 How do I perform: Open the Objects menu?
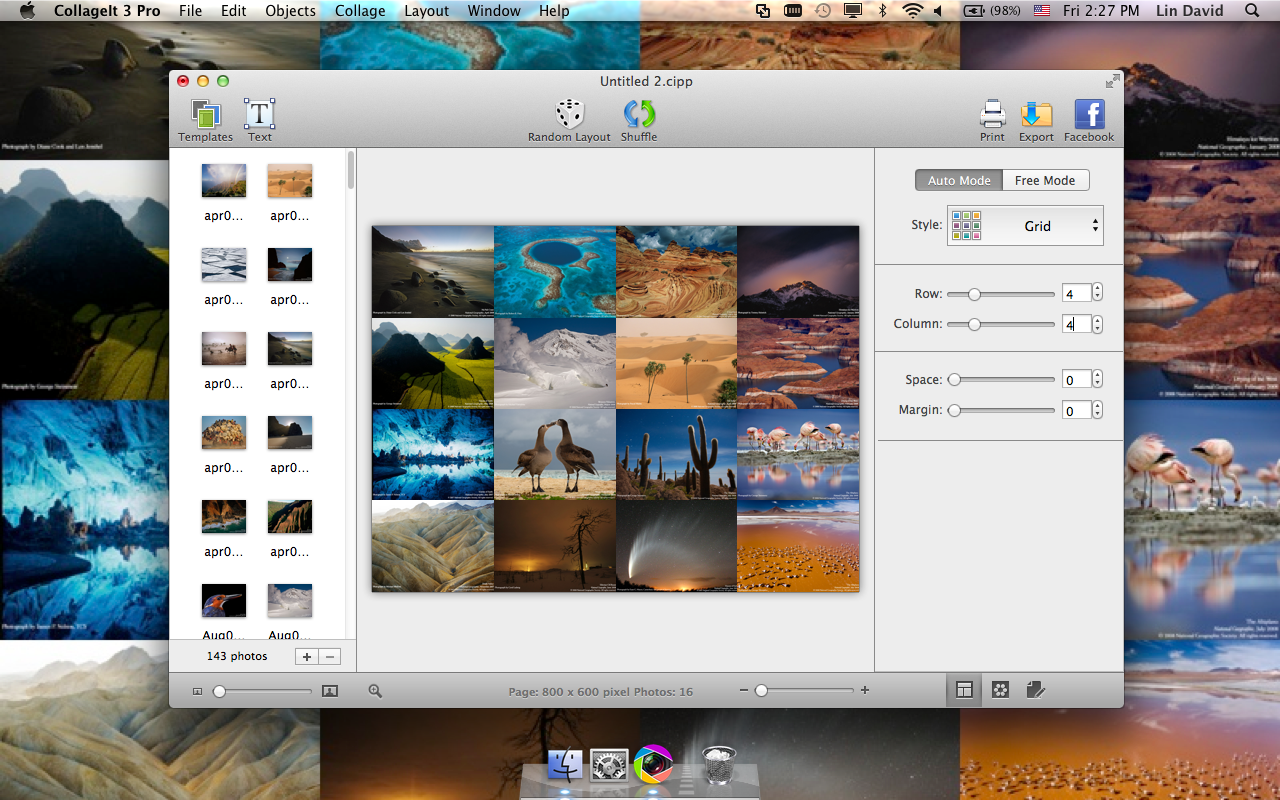(x=291, y=11)
